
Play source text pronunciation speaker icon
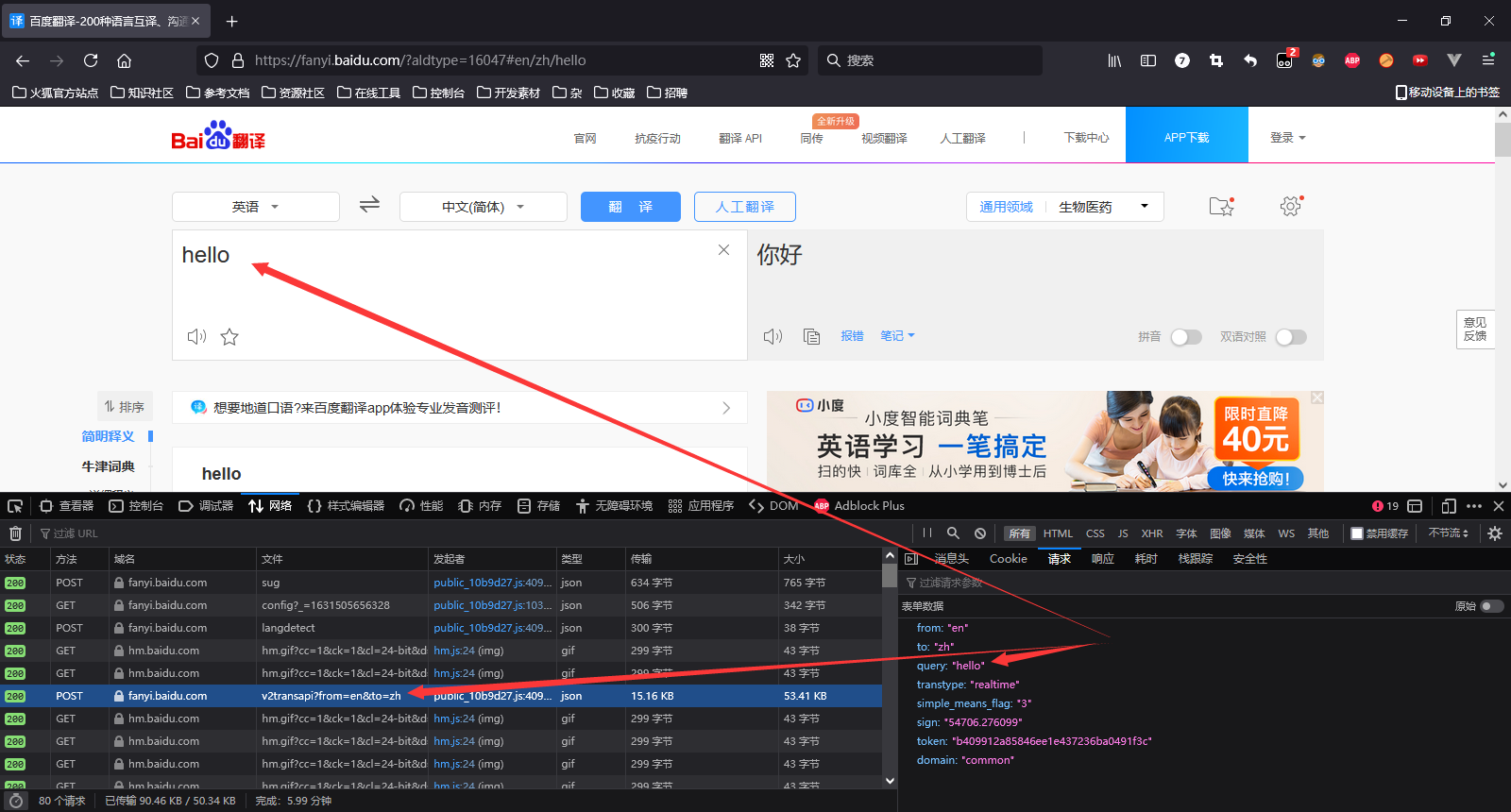[196, 337]
